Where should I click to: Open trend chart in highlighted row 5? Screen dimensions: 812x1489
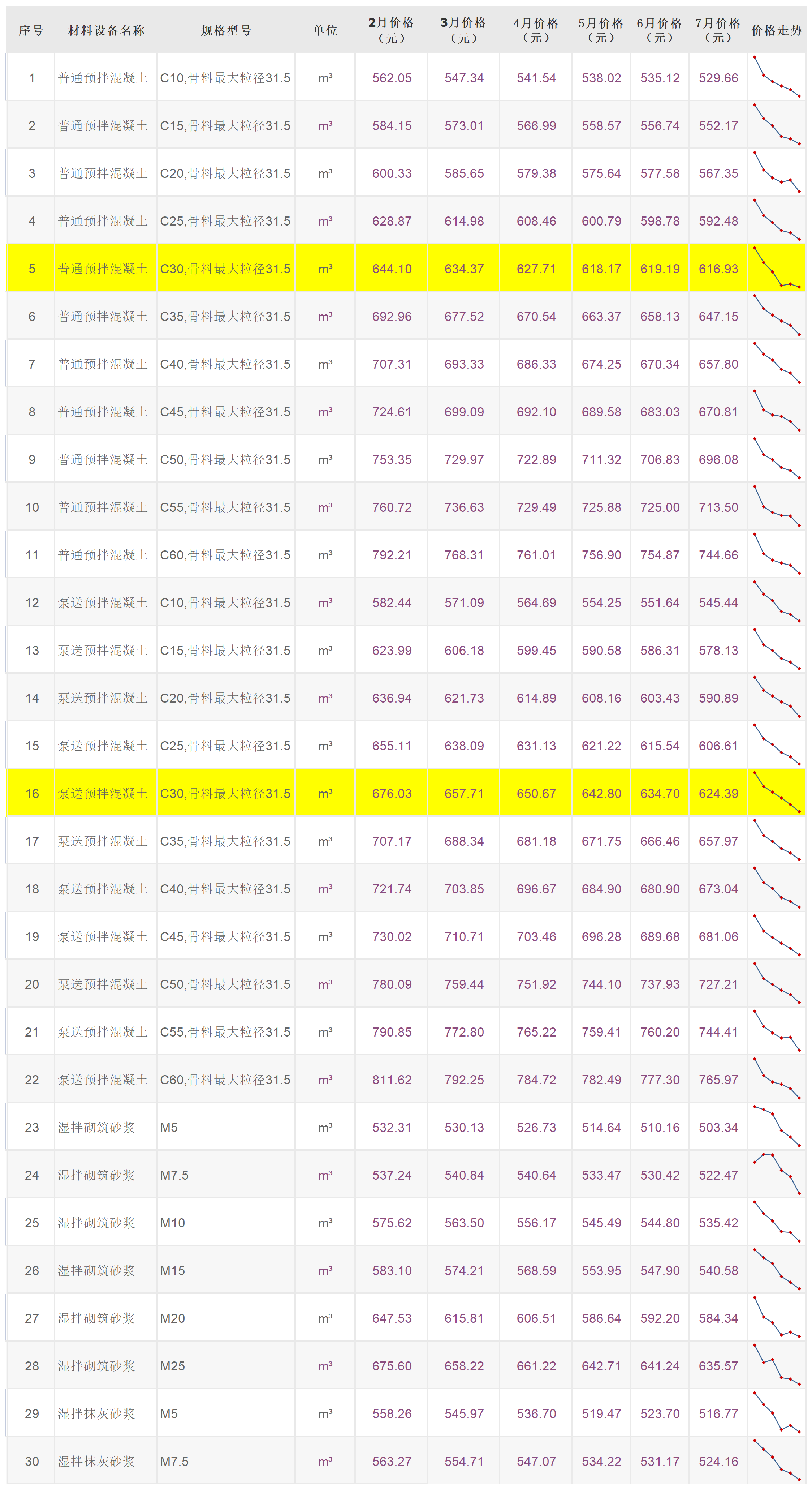click(x=777, y=268)
